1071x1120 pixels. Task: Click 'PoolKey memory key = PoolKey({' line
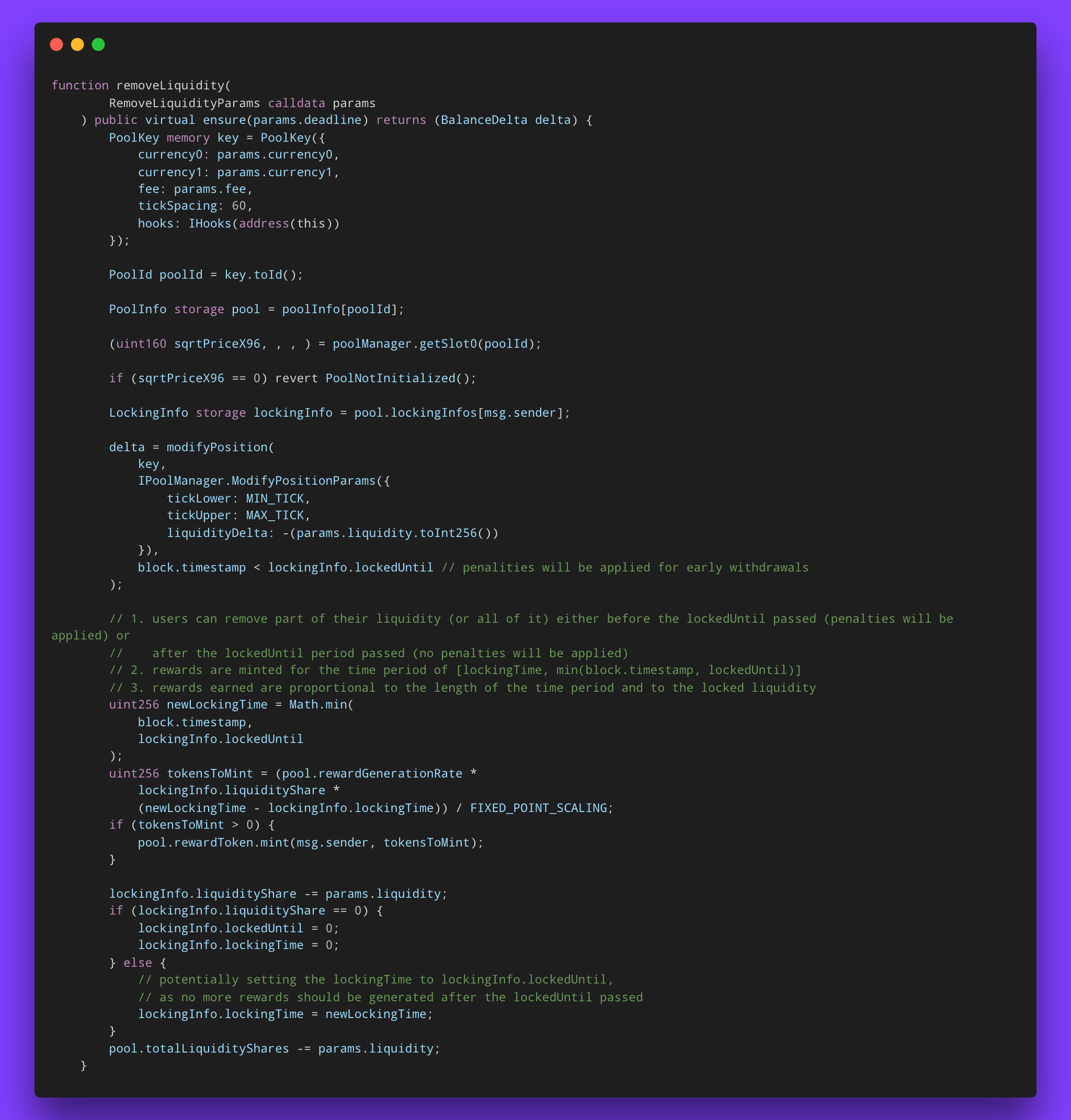(x=217, y=138)
